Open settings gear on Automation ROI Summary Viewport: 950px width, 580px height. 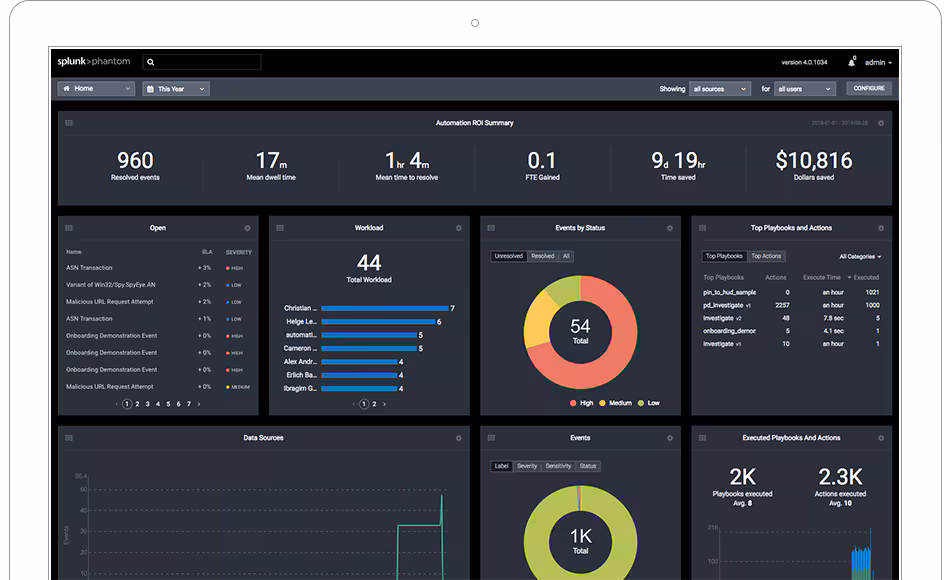point(881,123)
